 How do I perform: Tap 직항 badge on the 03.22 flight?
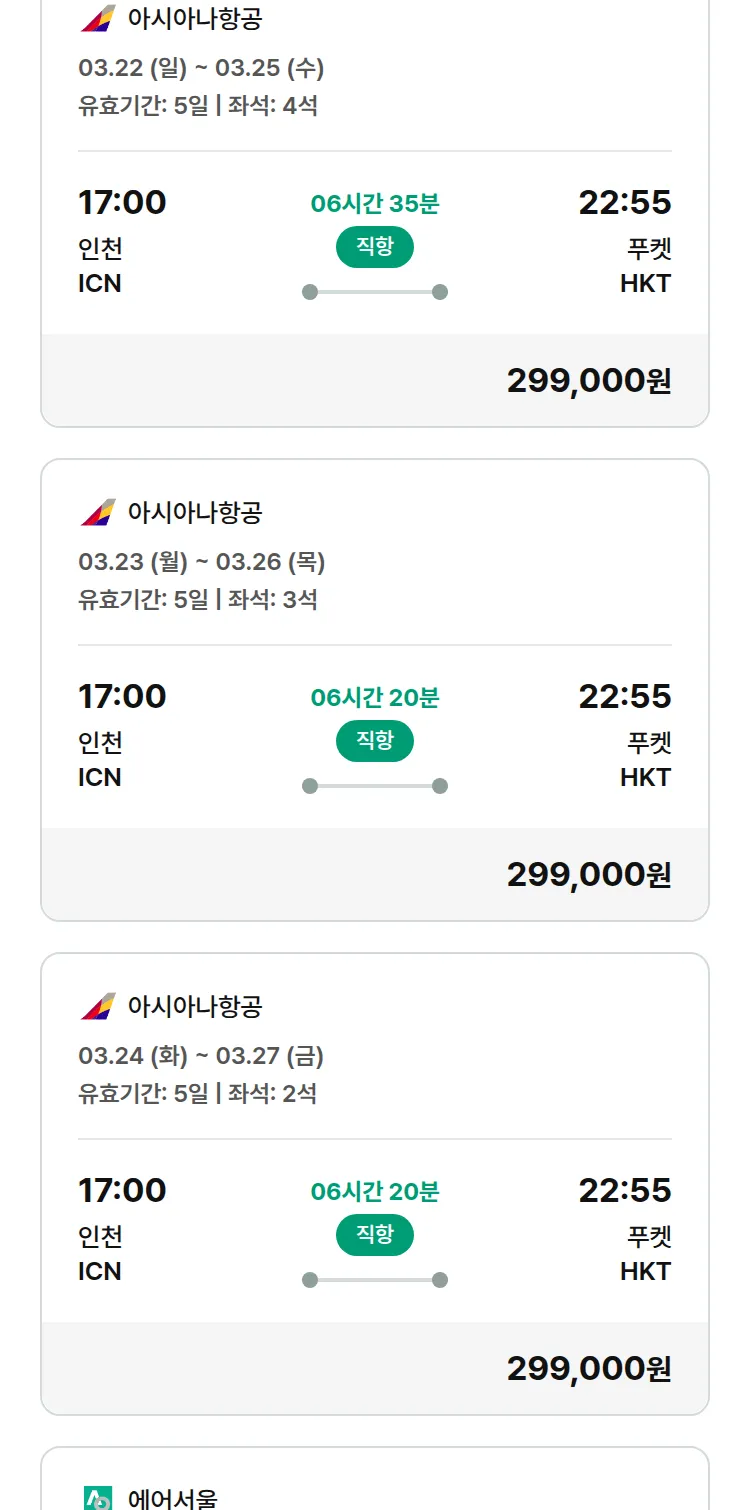[375, 247]
